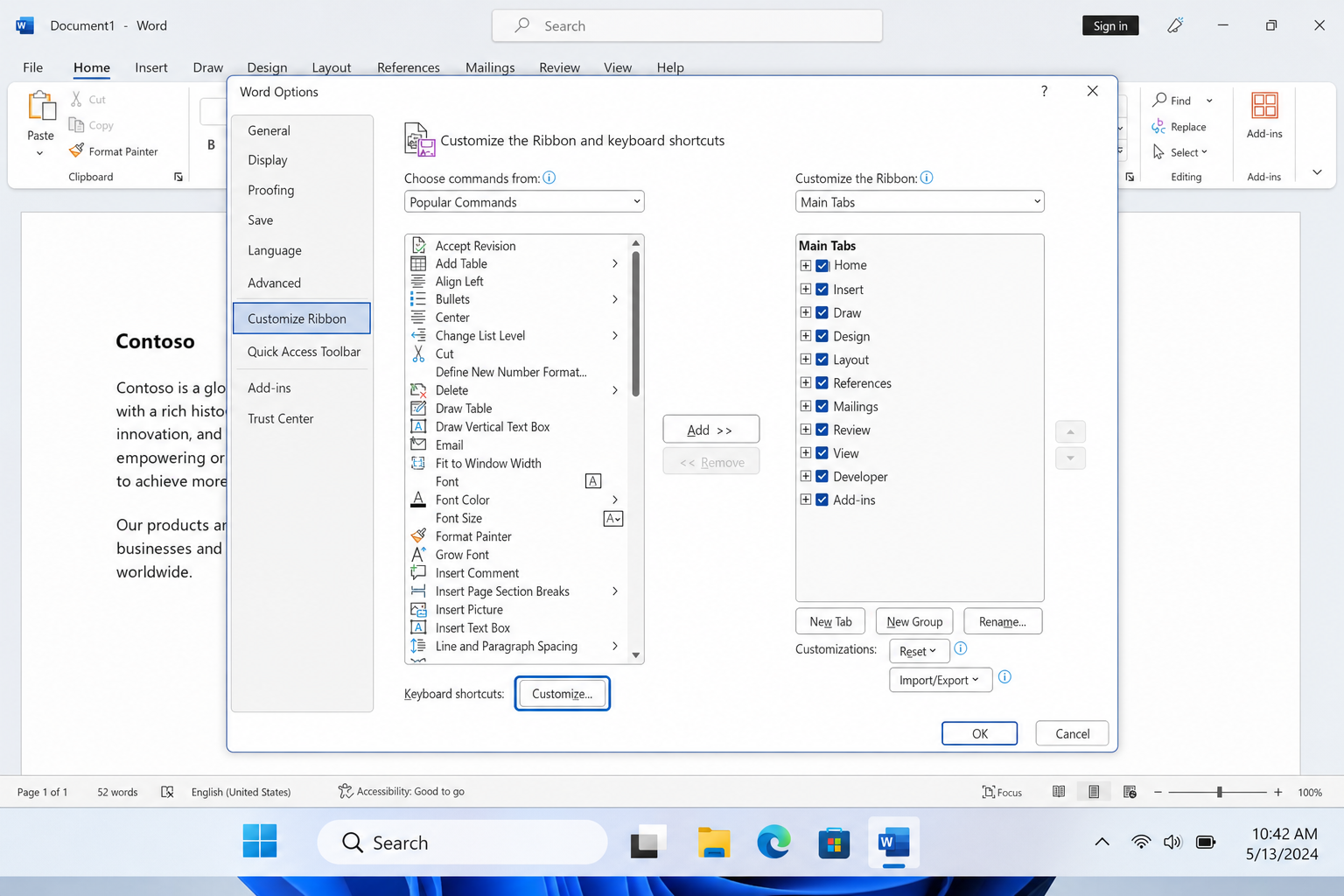
Task: Click Customize keyboard shortcuts button
Action: (x=562, y=694)
